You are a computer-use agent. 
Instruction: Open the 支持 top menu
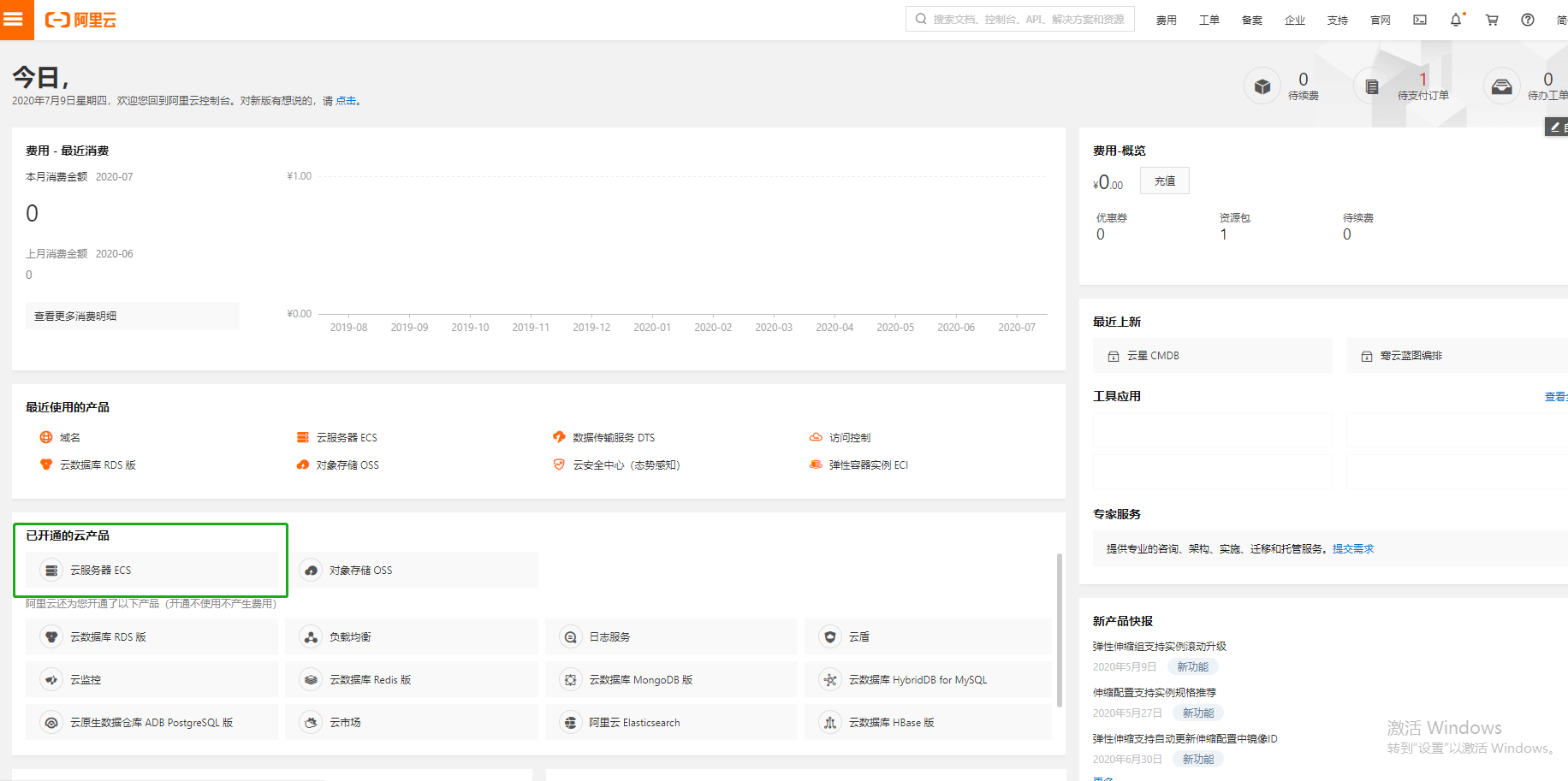click(x=1338, y=20)
